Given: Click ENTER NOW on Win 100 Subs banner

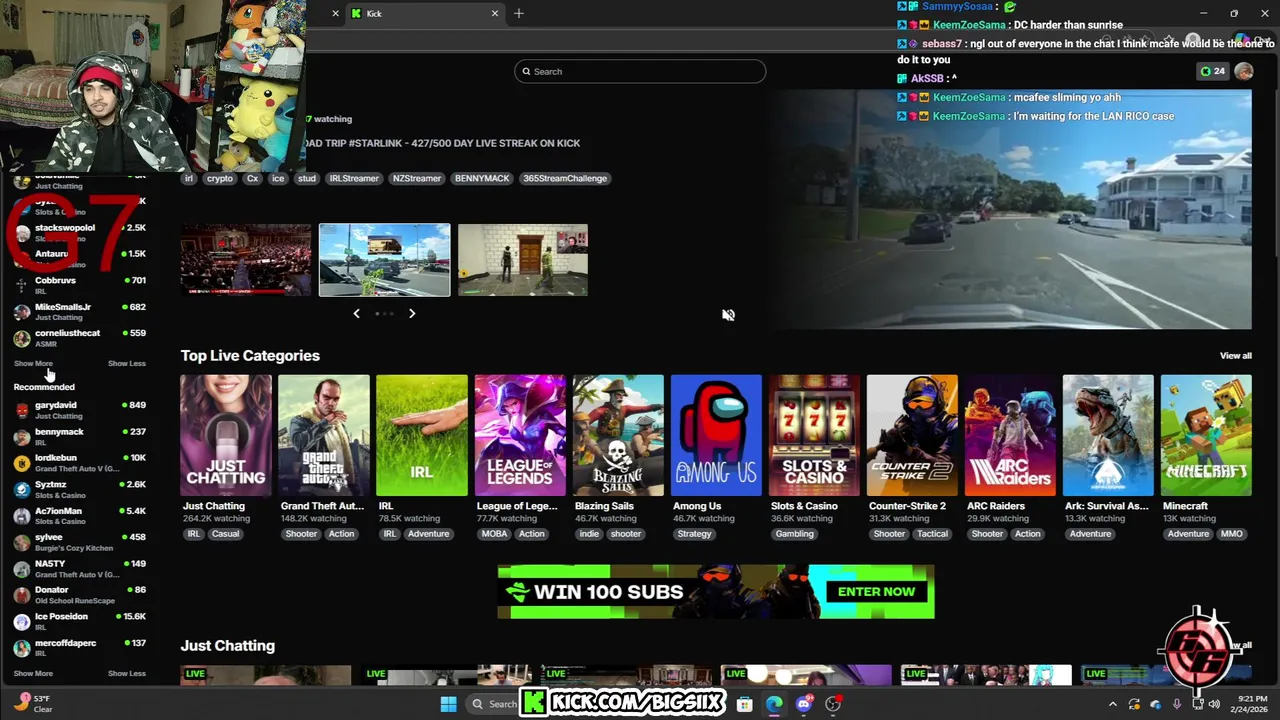Looking at the screenshot, I should click(x=876, y=592).
